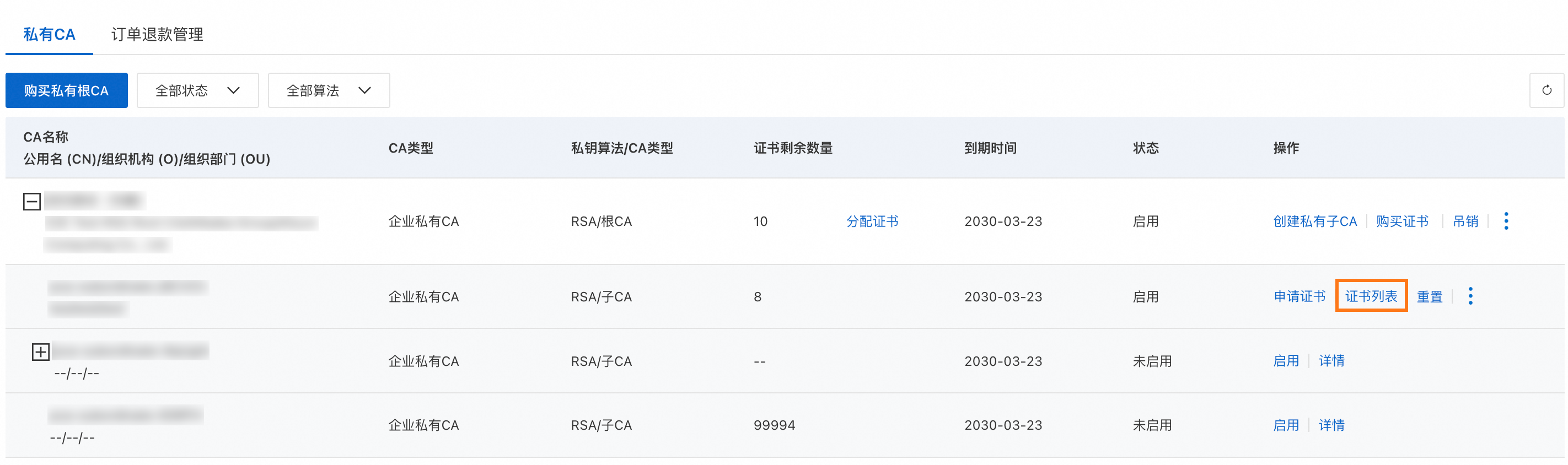Click the 操作 column header

pos(1286,148)
